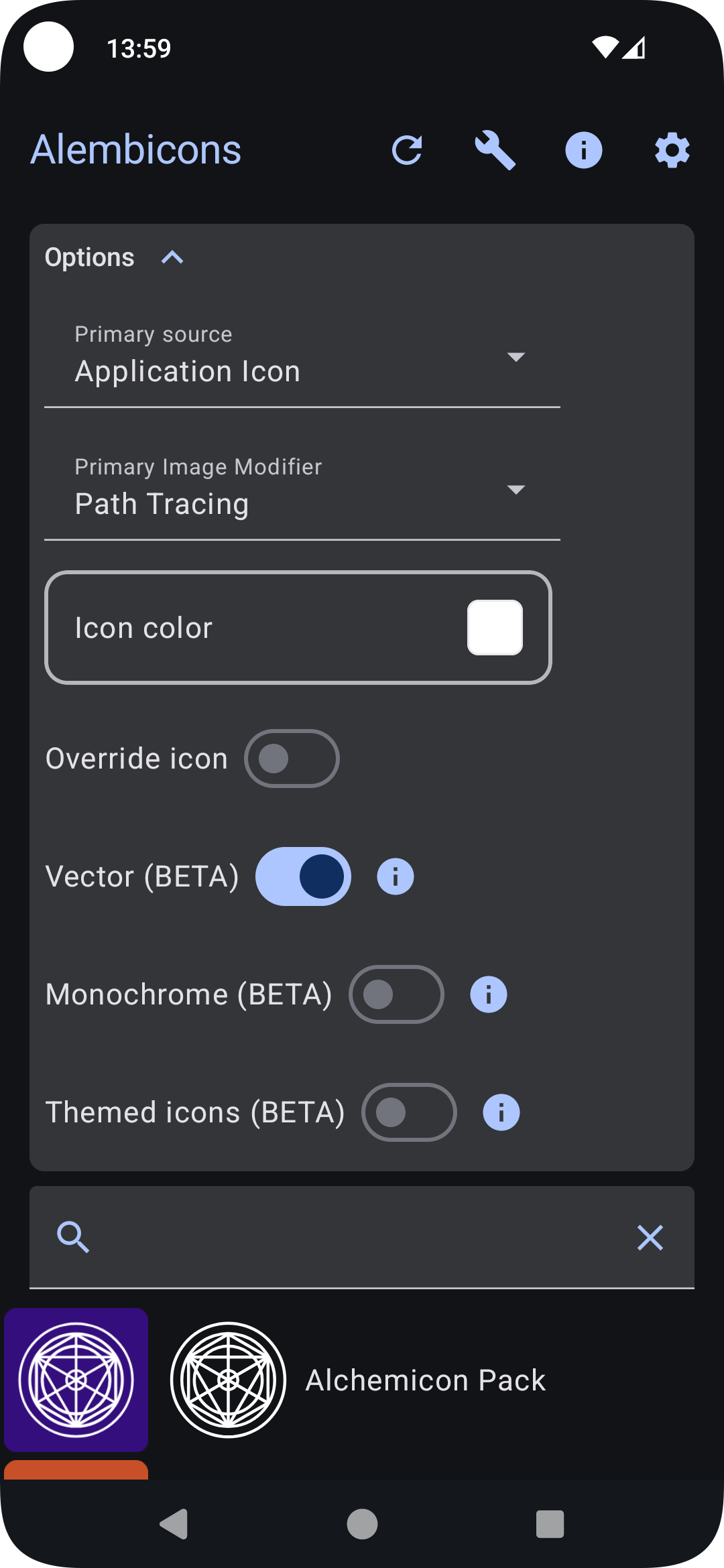The image size is (724, 1568).
Task: Open the wrench tools icon
Action: tap(495, 150)
